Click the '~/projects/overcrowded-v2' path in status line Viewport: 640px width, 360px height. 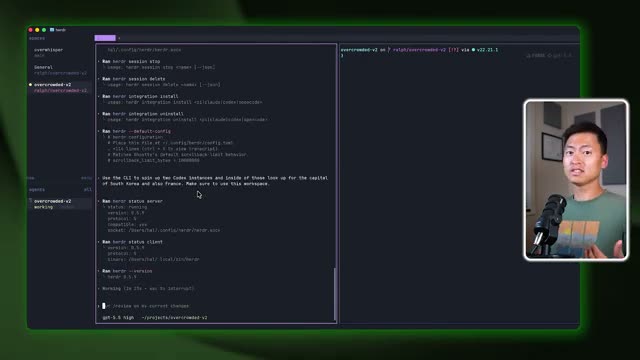(174, 318)
